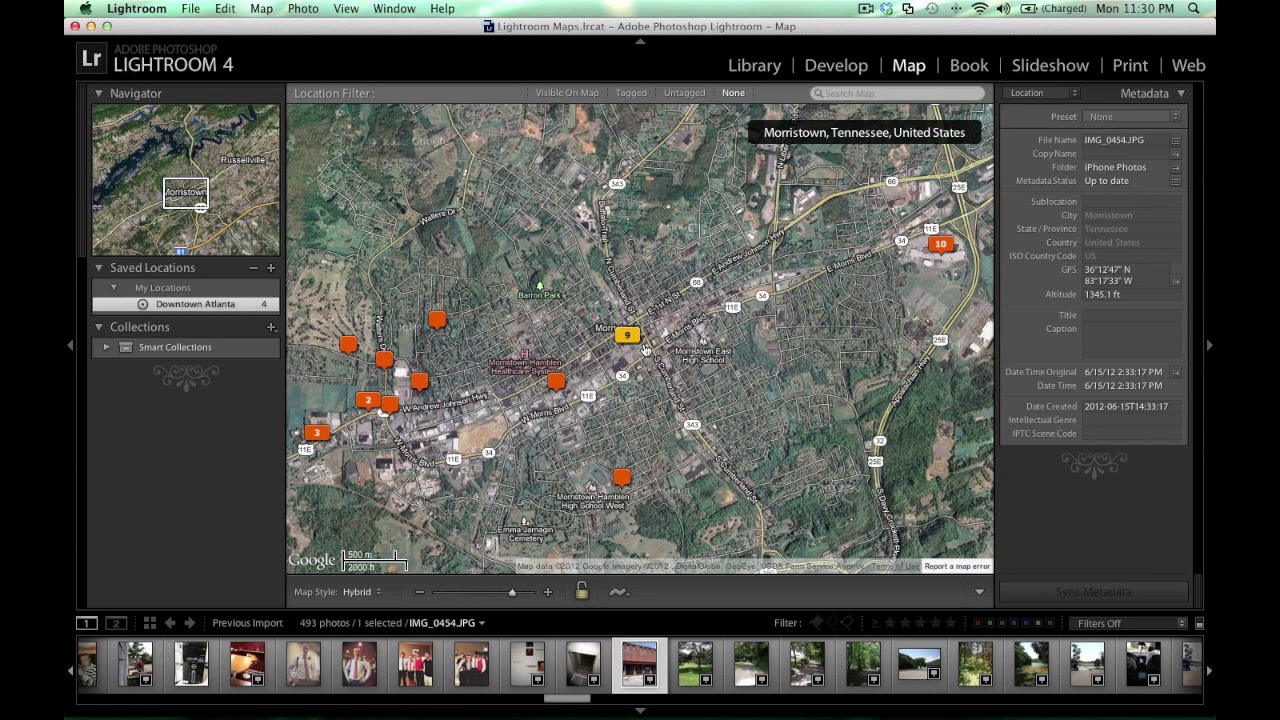Select second window display button 2
1280x720 pixels.
pos(116,623)
